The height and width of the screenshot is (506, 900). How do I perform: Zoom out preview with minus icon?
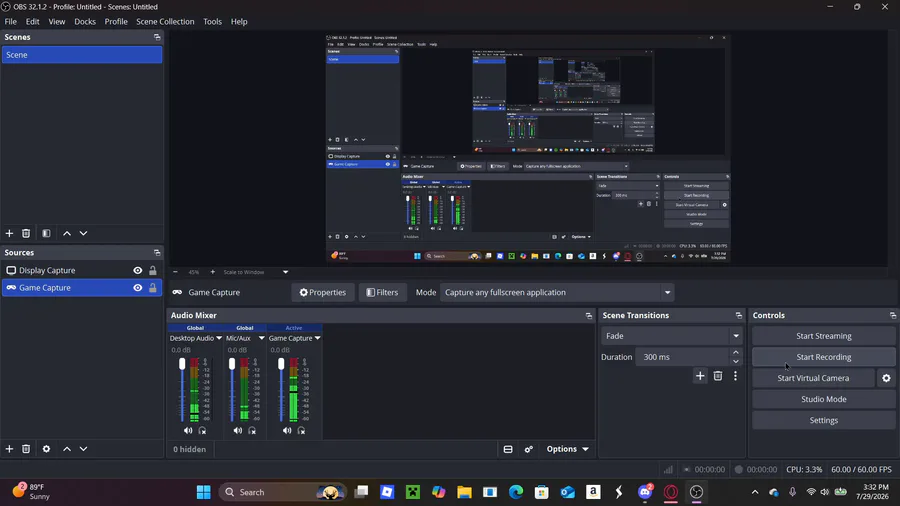click(176, 272)
